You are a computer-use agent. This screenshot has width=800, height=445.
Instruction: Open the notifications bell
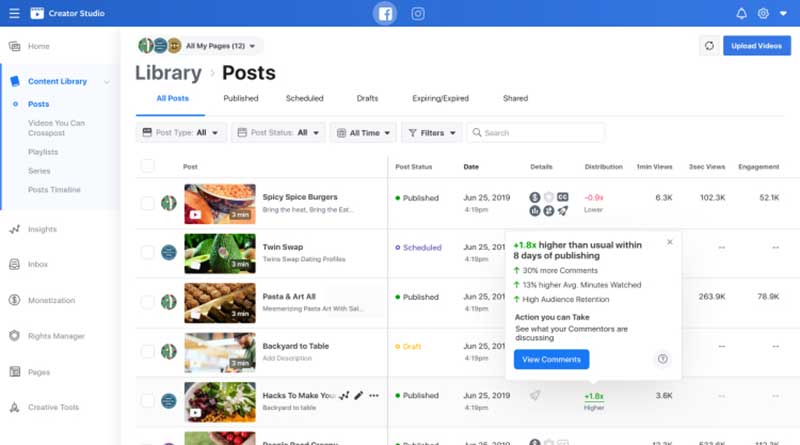pyautogui.click(x=741, y=14)
